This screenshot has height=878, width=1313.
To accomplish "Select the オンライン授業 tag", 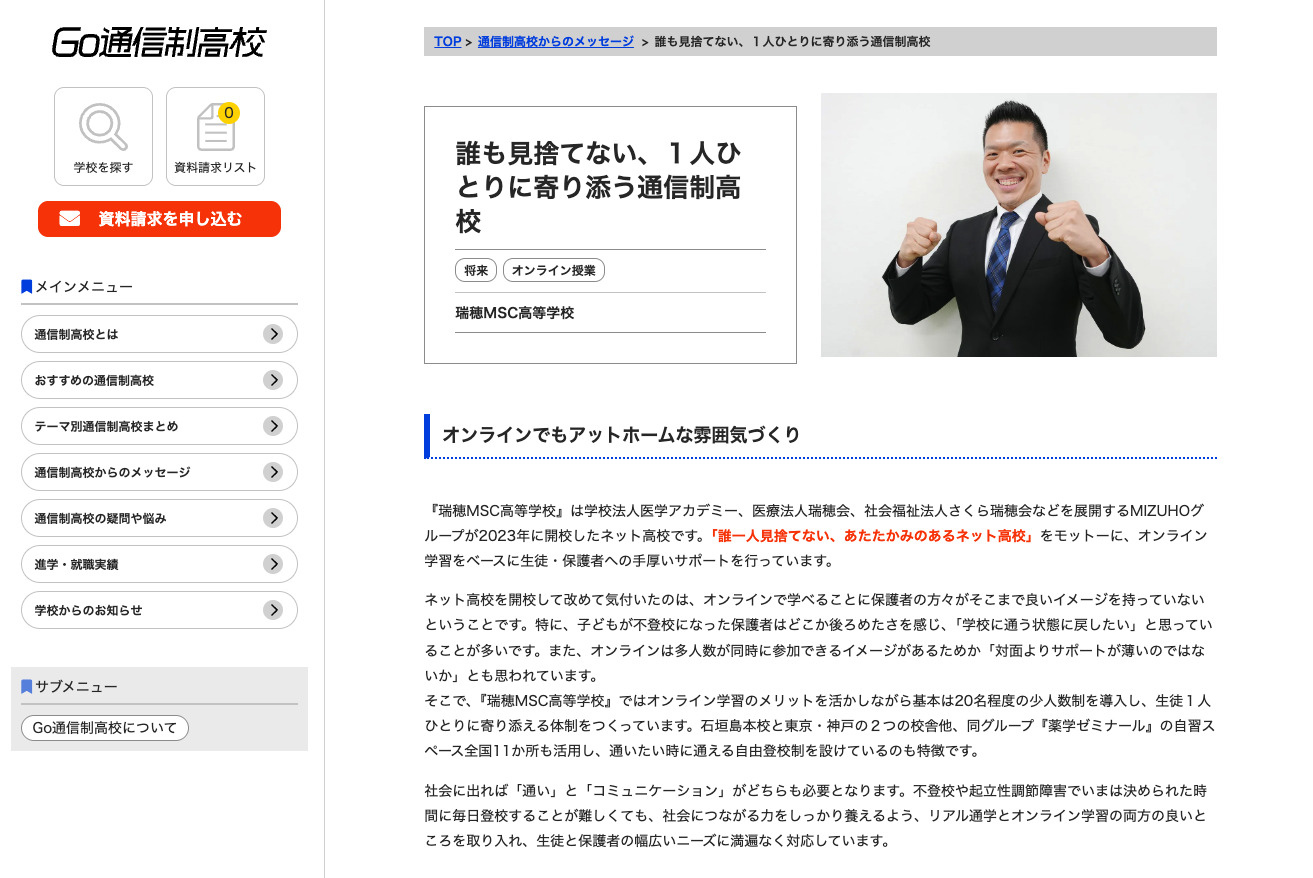I will click(554, 270).
